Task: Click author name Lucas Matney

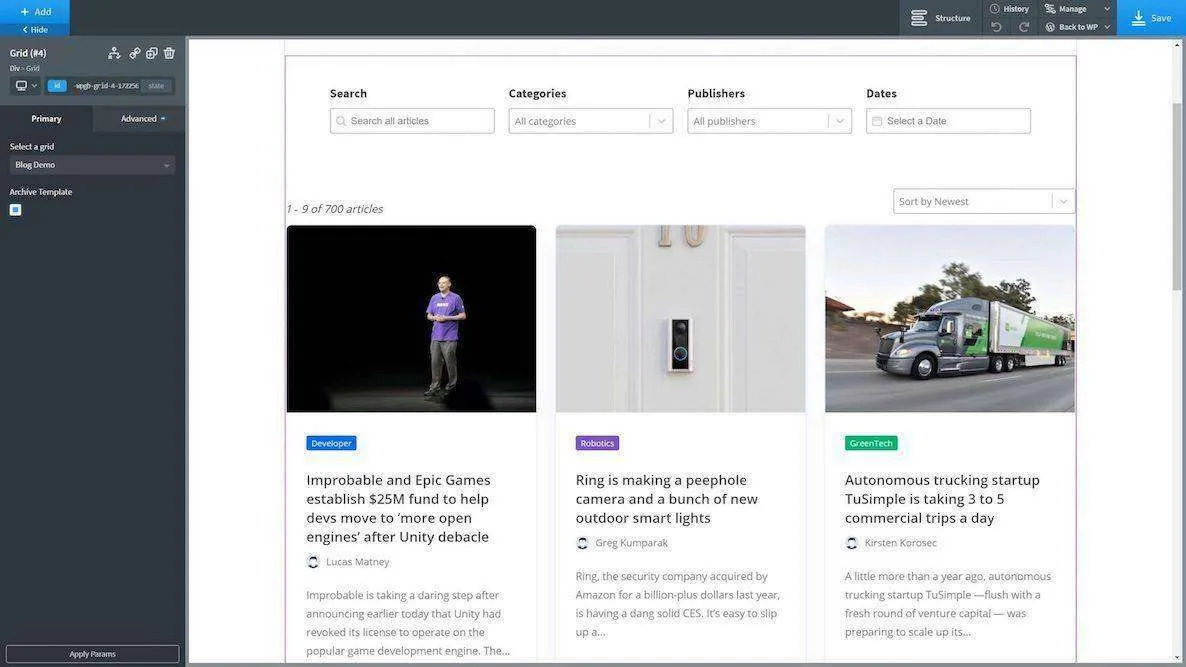Action: pyautogui.click(x=358, y=562)
